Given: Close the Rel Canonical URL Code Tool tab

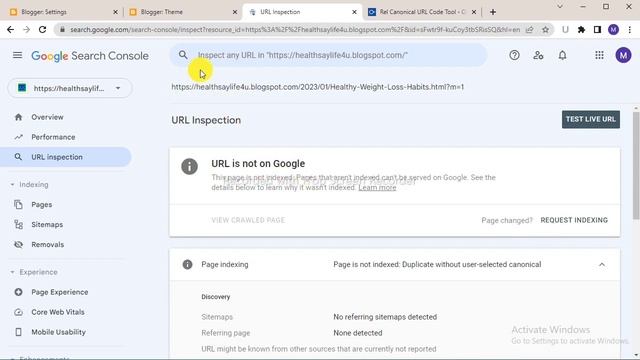Looking at the screenshot, I should (x=474, y=12).
